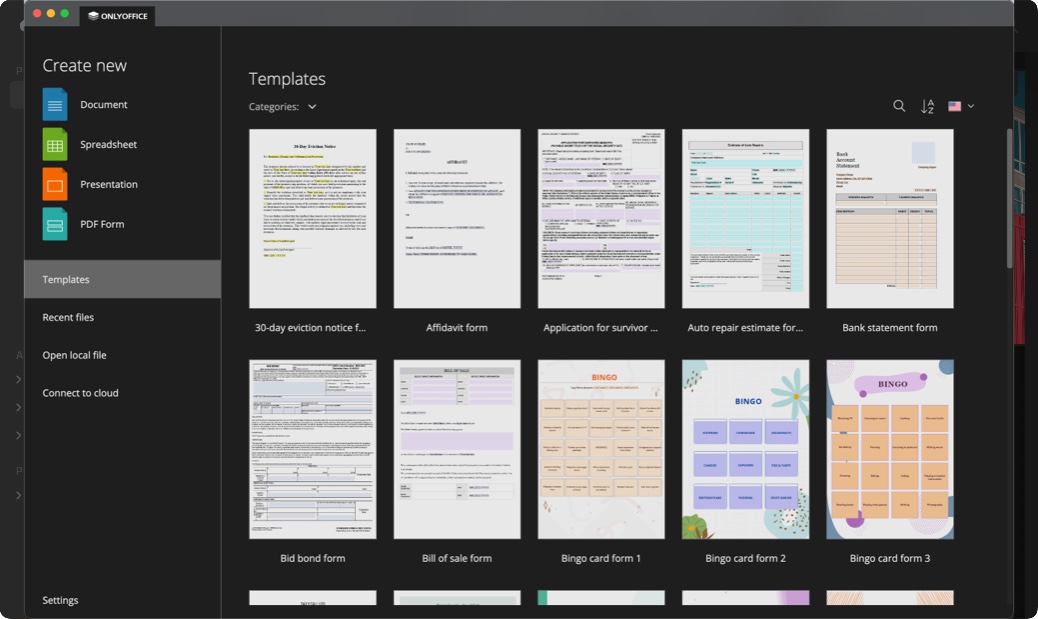Screen dimensions: 1038x619
Task: Click the 'Bill of sale form' caption
Action: click(457, 558)
